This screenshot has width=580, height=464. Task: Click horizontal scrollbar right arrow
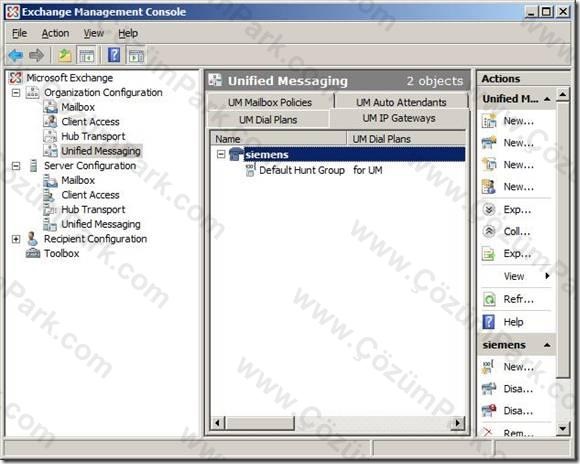(458, 423)
